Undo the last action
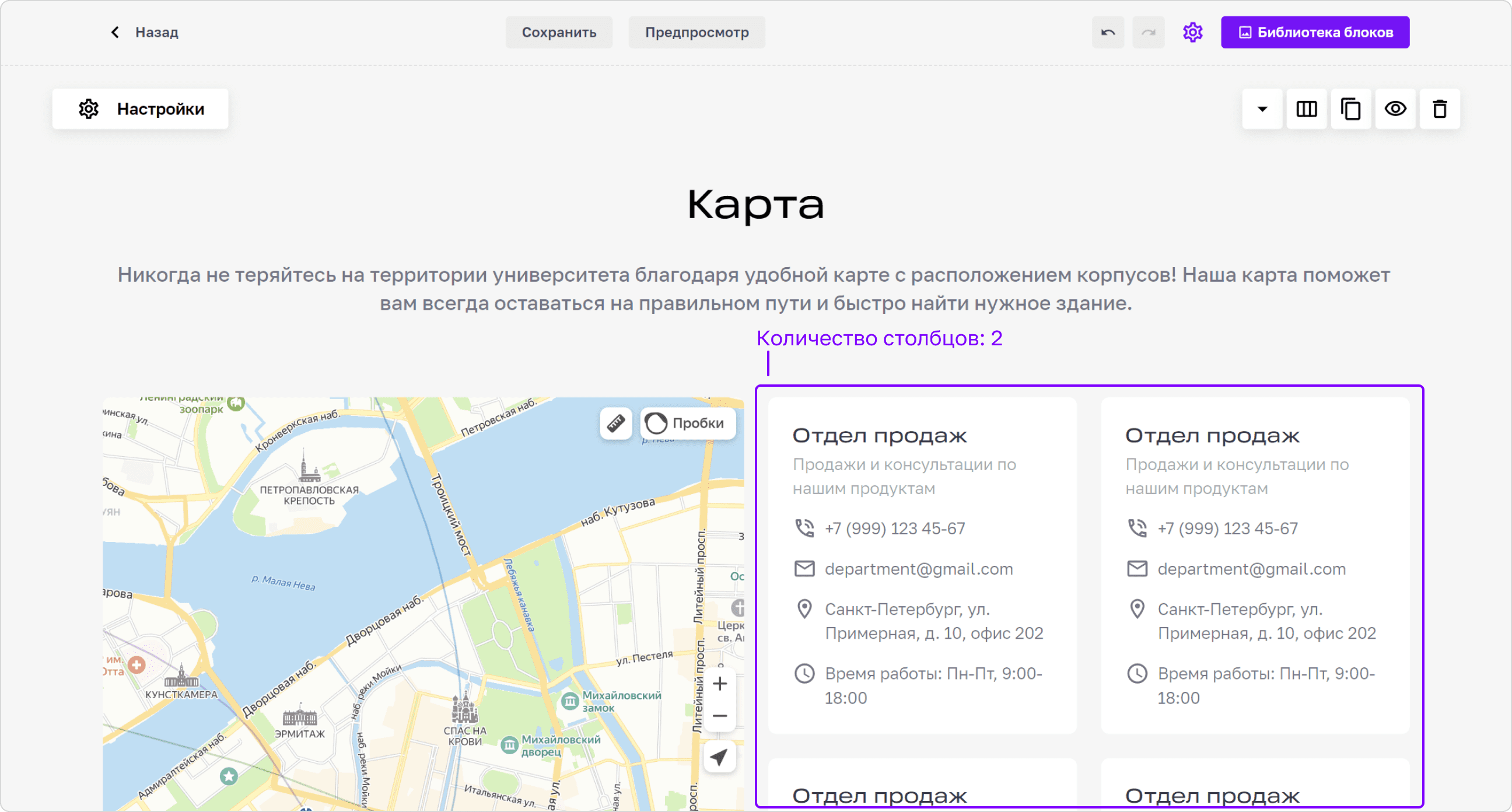Screen dimensions: 1512x812 [x=1108, y=32]
